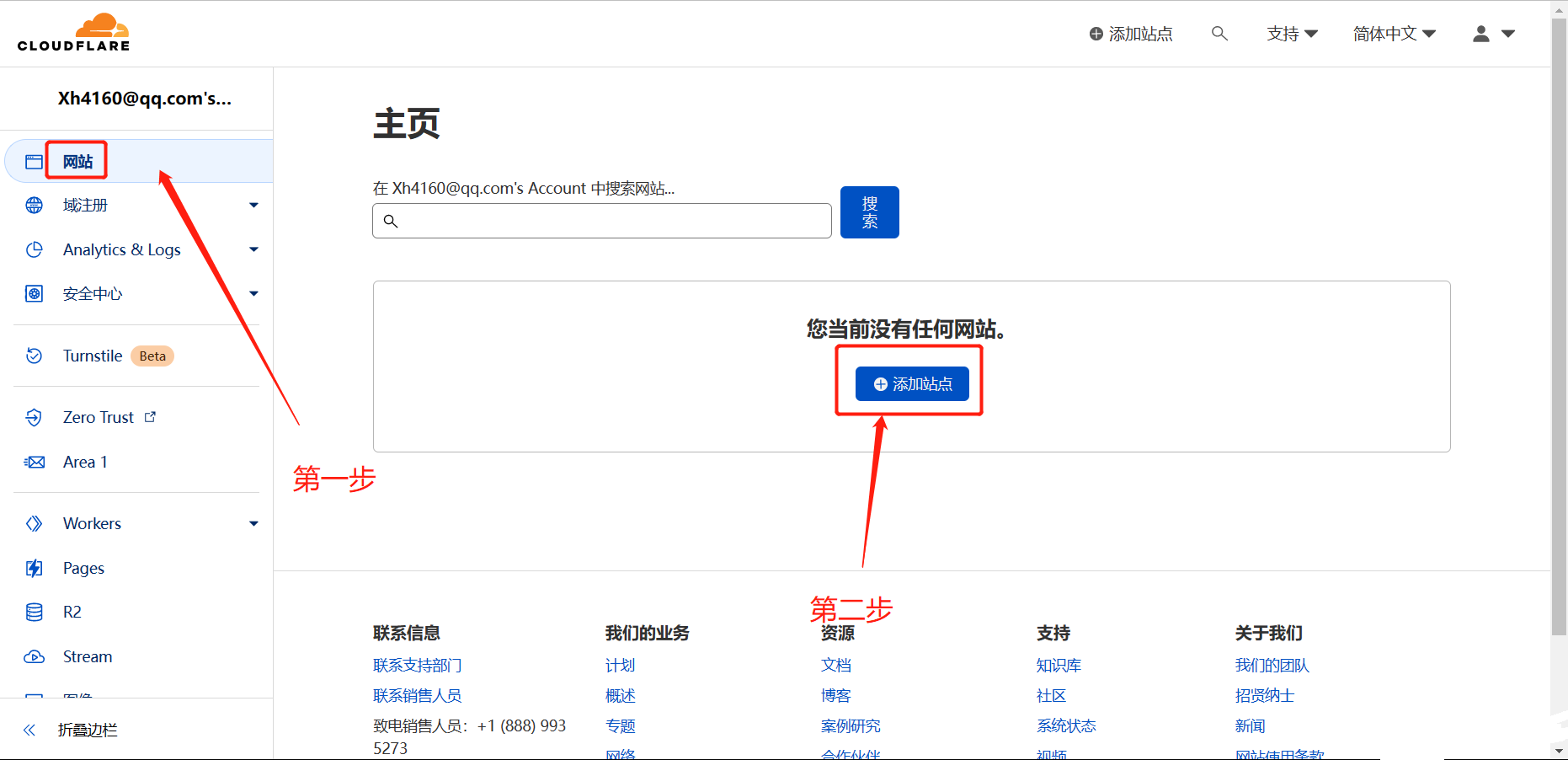Open Pages sidebar item
1568x760 pixels.
(x=83, y=568)
